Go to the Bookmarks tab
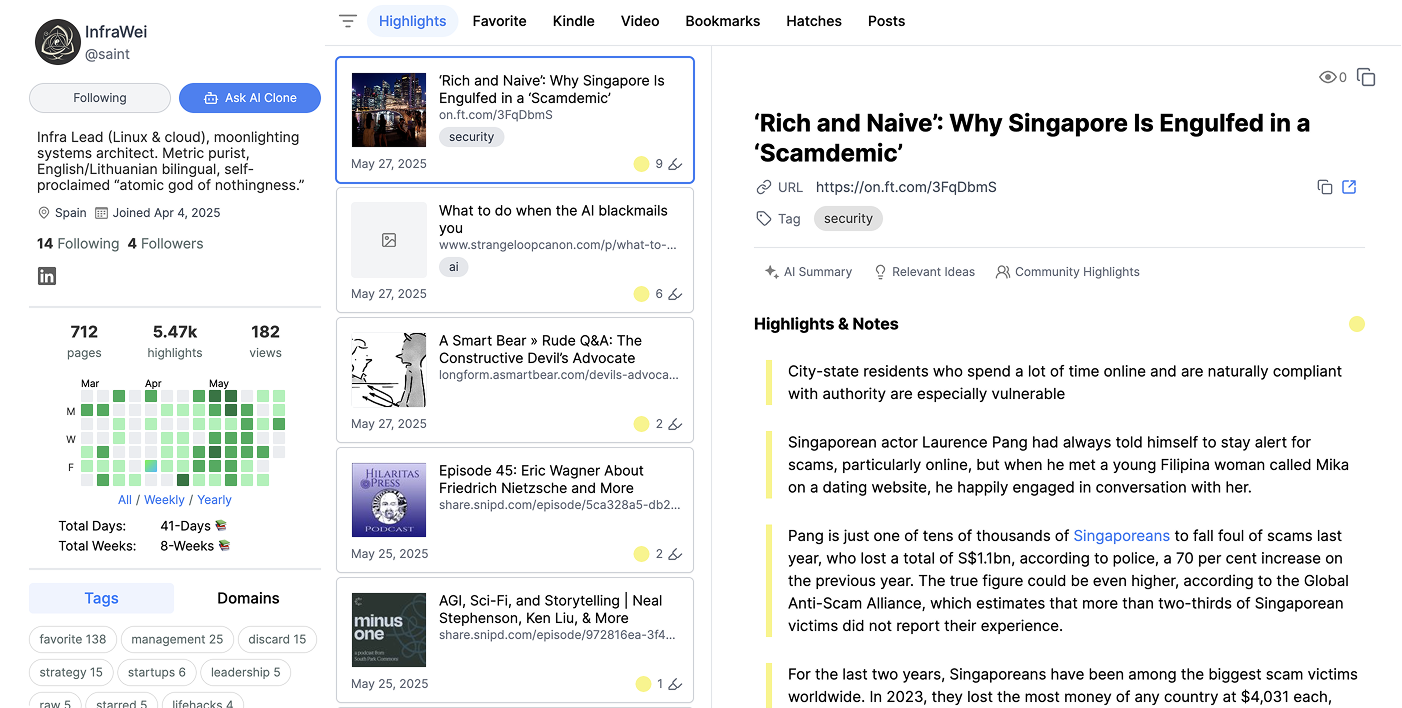1402x708 pixels. 723,21
